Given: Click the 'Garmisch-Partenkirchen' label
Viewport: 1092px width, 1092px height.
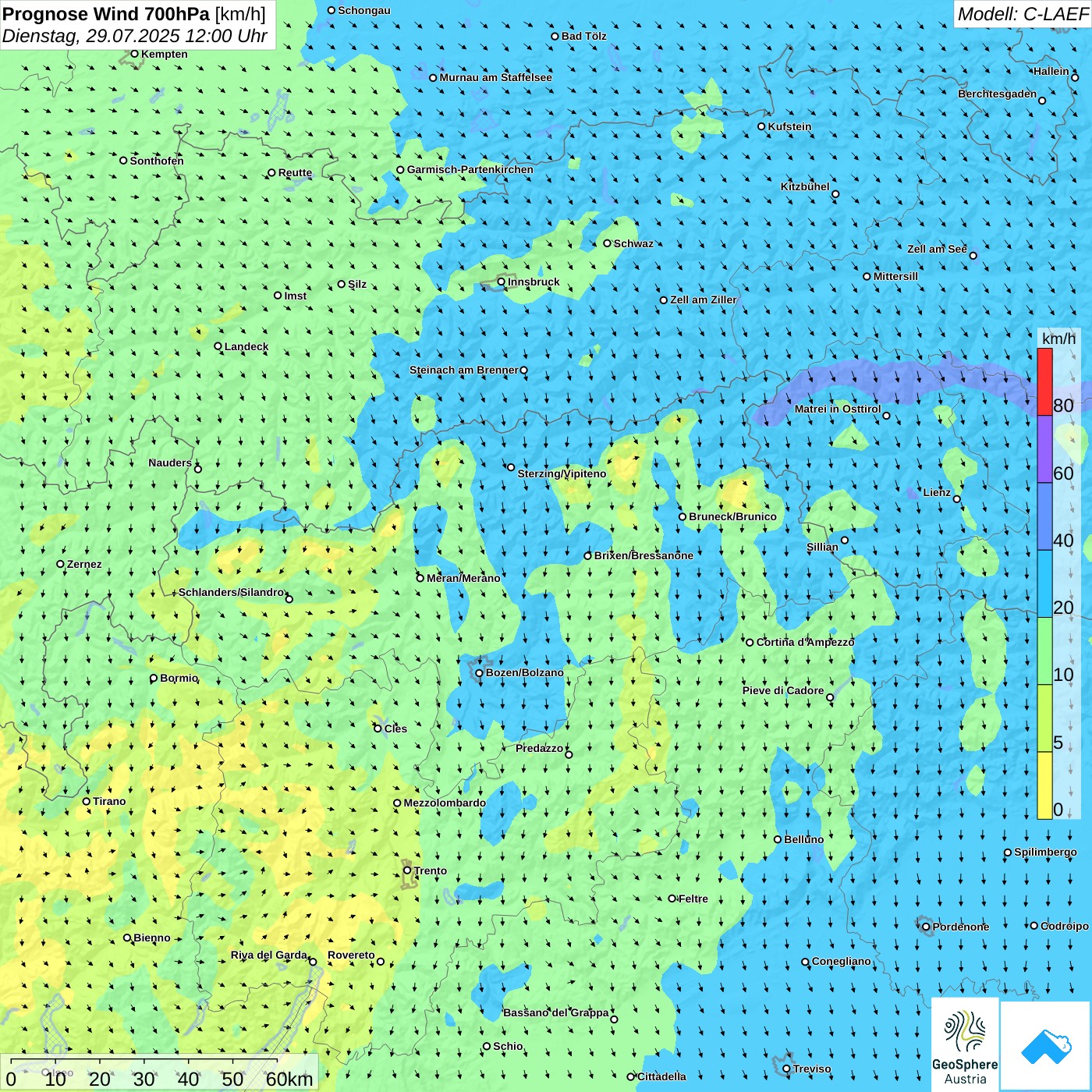Looking at the screenshot, I should coord(470,169).
